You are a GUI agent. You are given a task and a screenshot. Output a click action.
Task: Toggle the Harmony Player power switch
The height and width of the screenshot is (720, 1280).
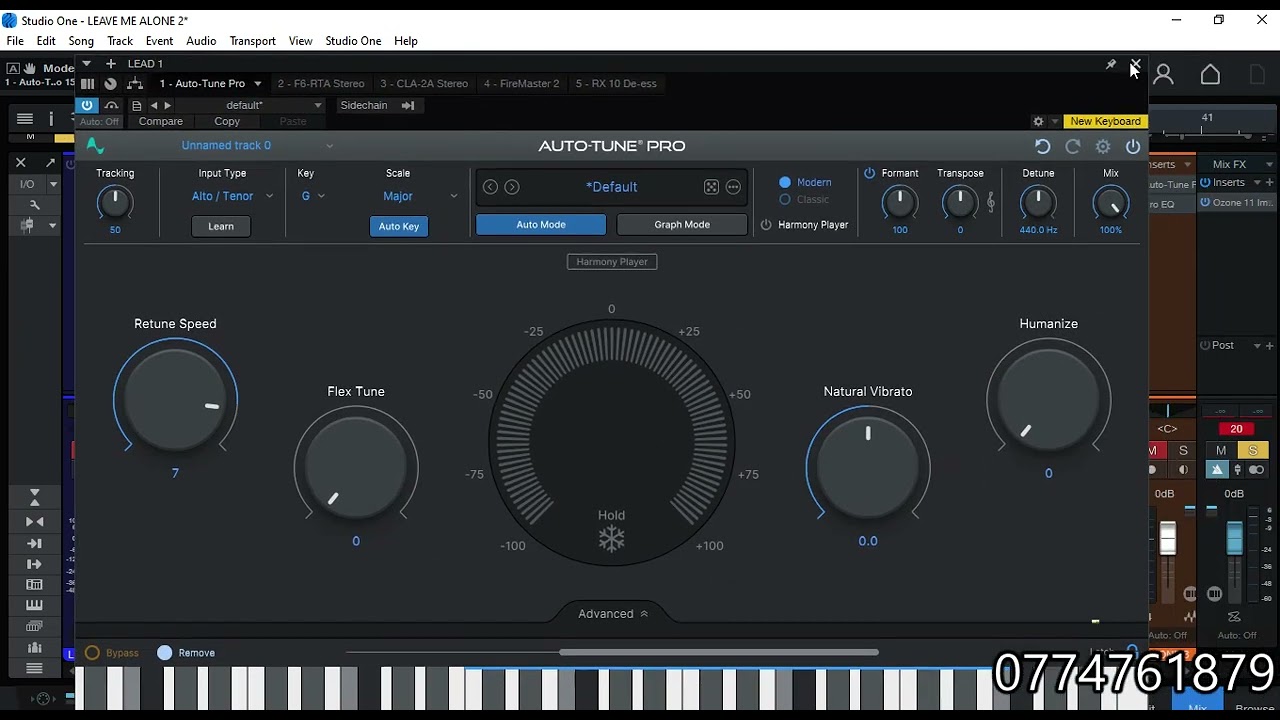(766, 225)
